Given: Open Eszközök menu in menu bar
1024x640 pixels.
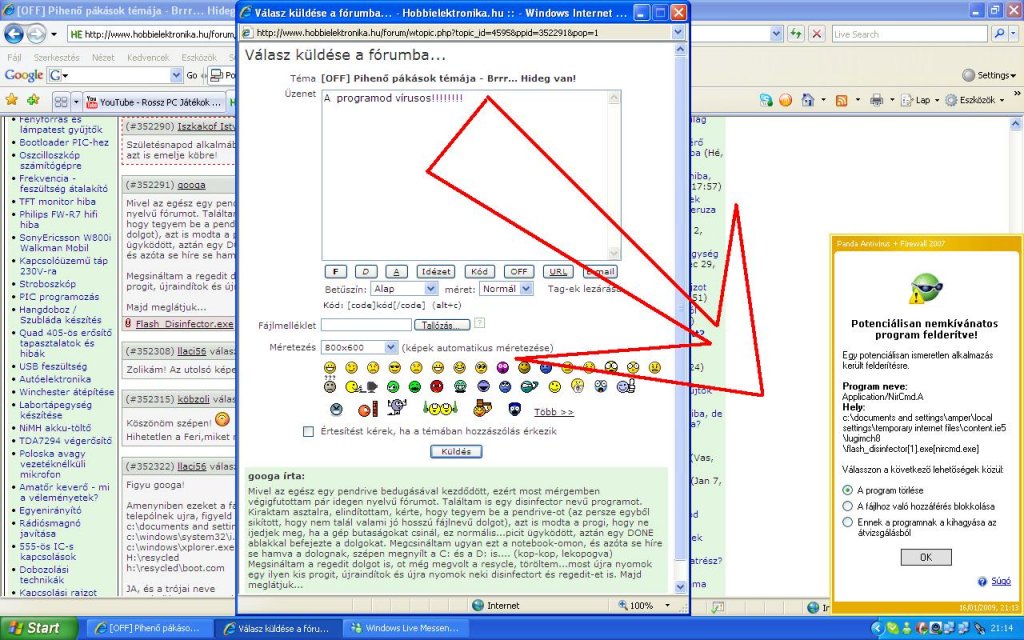Looking at the screenshot, I should (x=199, y=57).
